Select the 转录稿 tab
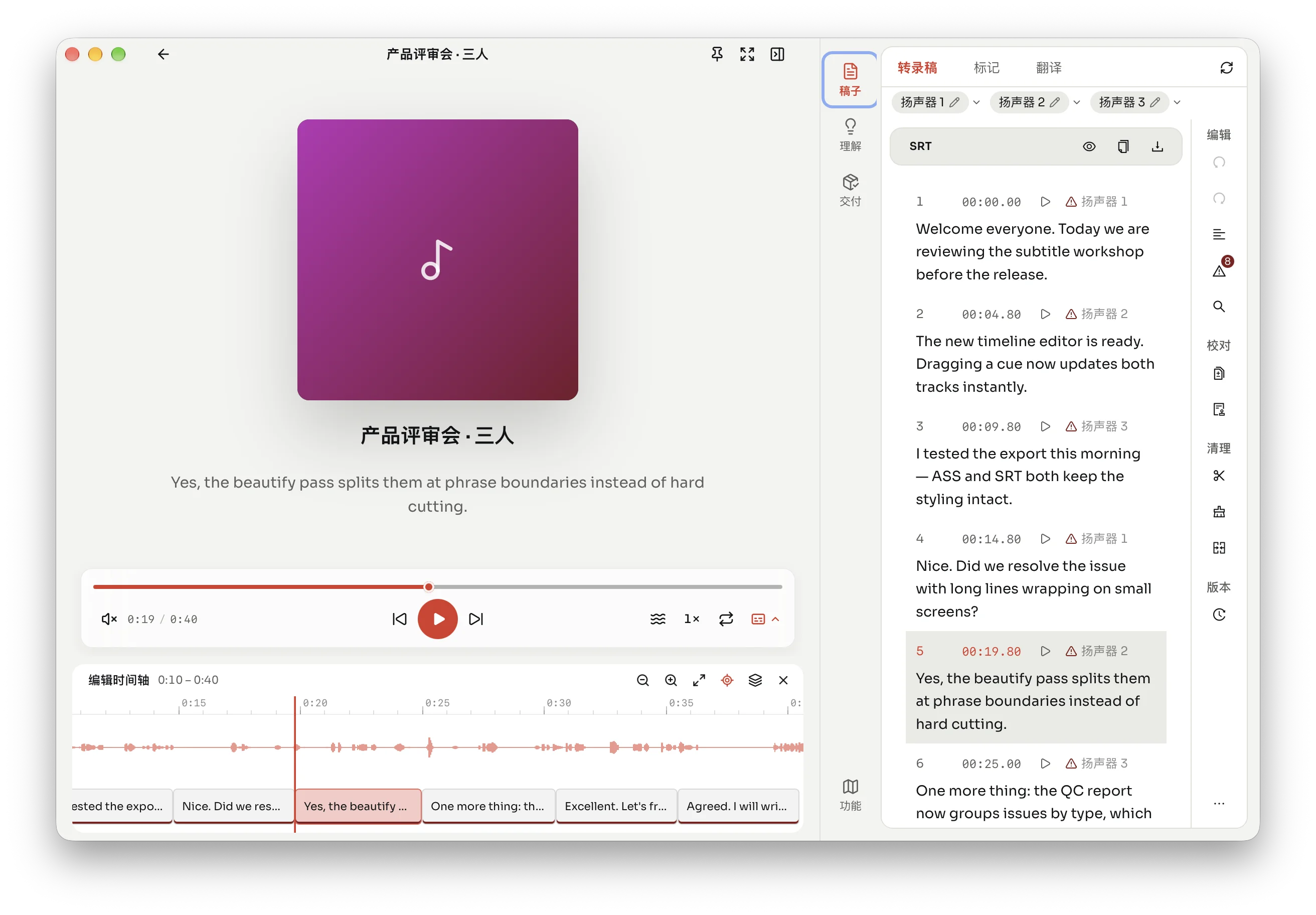This screenshot has height=915, width=1316. pyautogui.click(x=917, y=68)
